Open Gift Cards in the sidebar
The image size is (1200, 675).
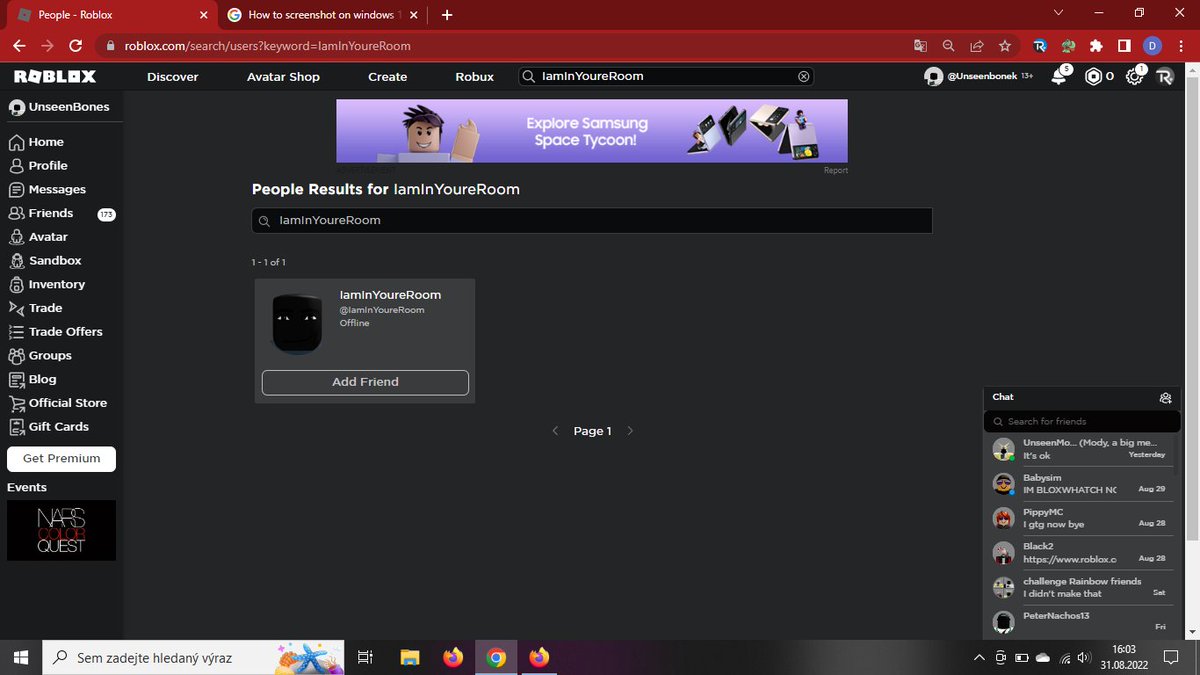(48, 426)
